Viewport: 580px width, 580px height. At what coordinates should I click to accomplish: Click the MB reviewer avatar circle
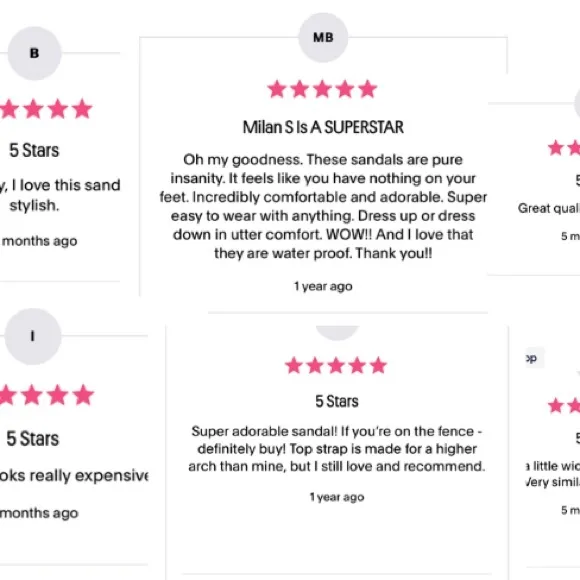tap(323, 37)
